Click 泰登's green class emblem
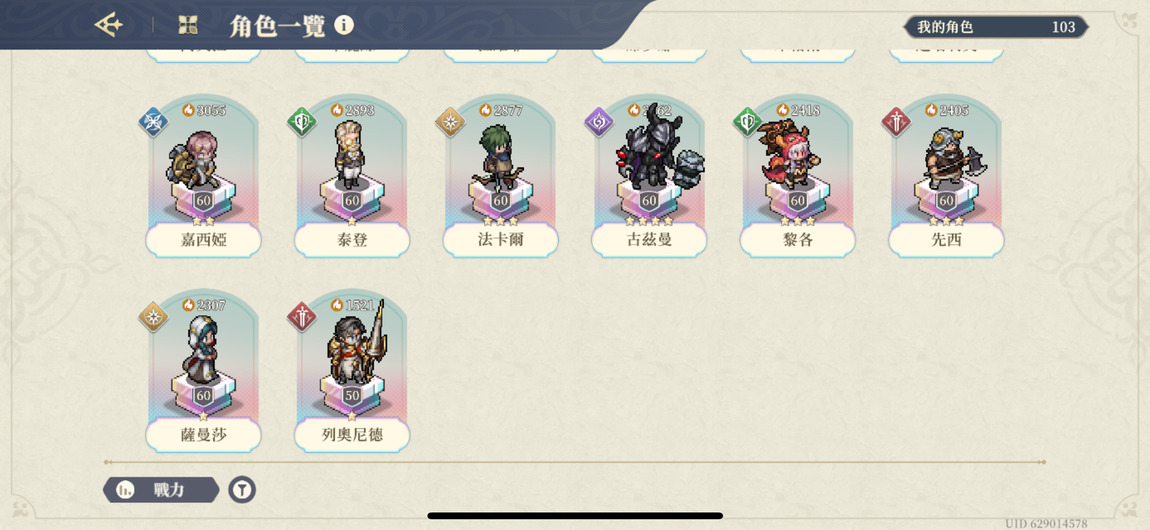 point(301,122)
